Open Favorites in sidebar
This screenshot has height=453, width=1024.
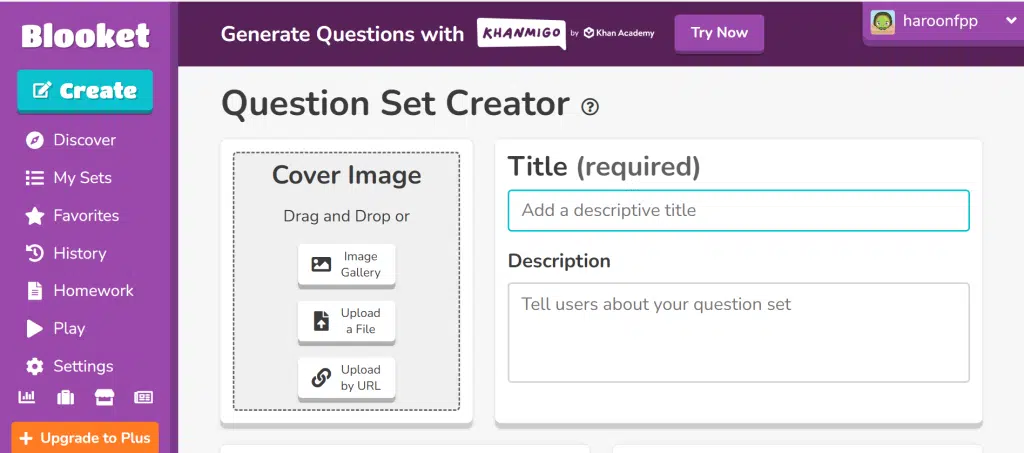point(86,216)
